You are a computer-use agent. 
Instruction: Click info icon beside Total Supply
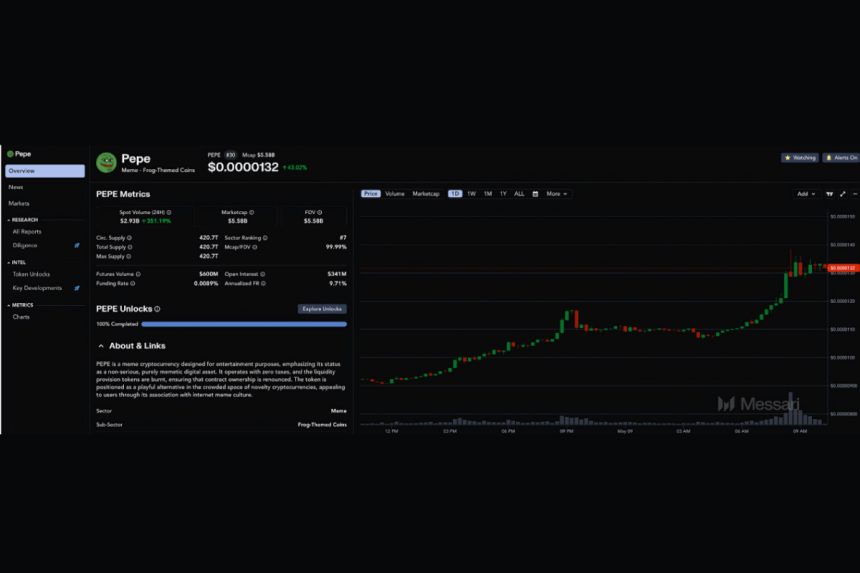[130, 247]
